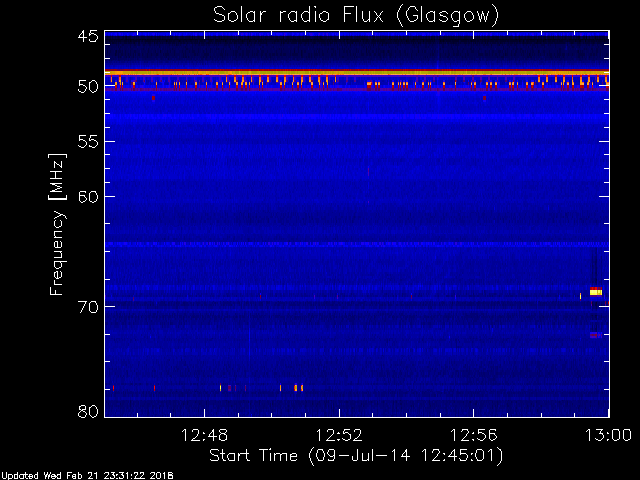This screenshot has width=640, height=480.
Task: Click the 13:00 time tick label
Action: [x=608, y=435]
